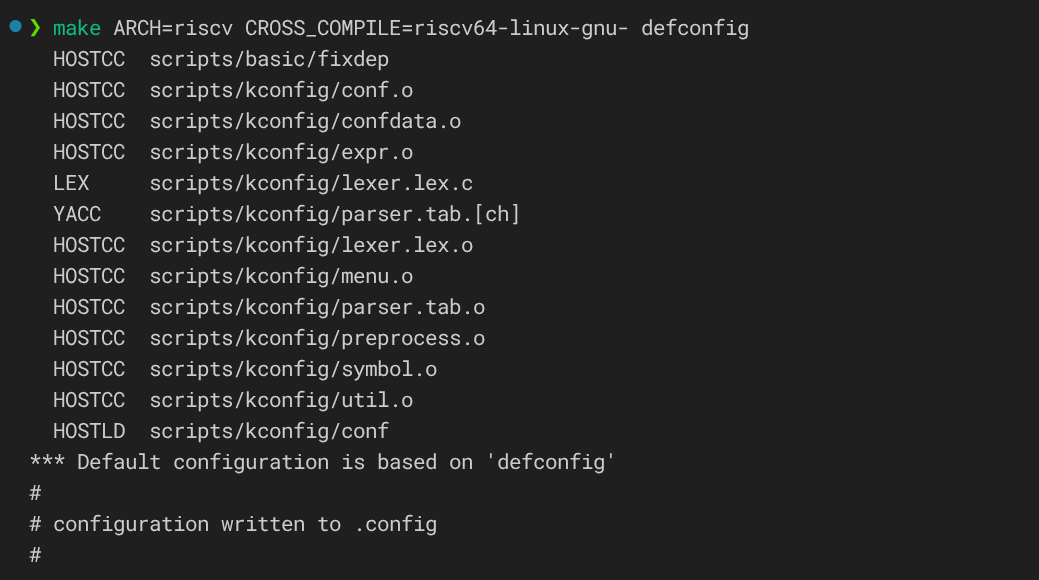The width and height of the screenshot is (1039, 580).
Task: Click the CROSS_COMPILE=riscv64-linux-gnu- argument
Action: click(x=437, y=28)
